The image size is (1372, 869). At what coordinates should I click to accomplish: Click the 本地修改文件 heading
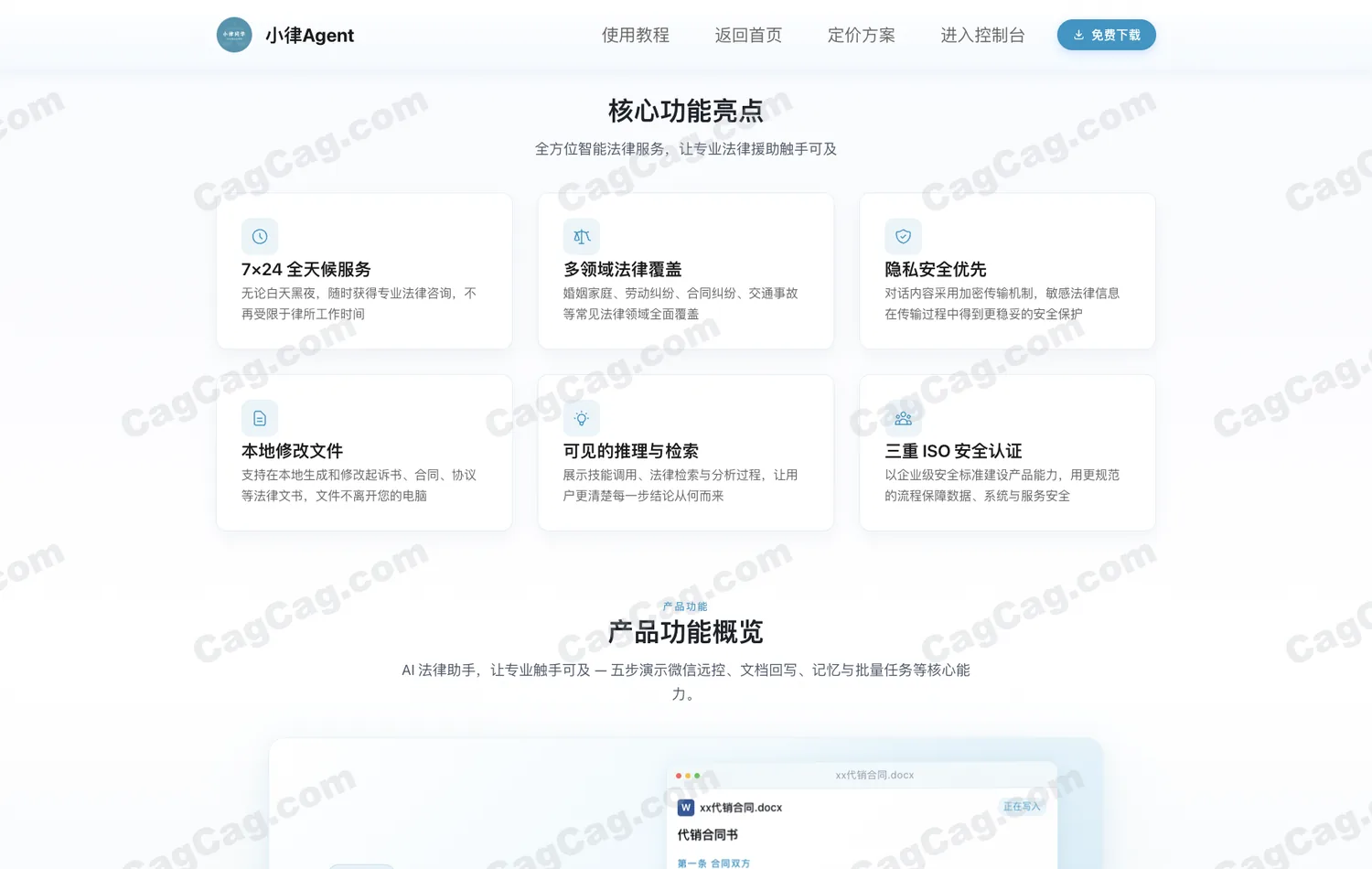point(293,451)
